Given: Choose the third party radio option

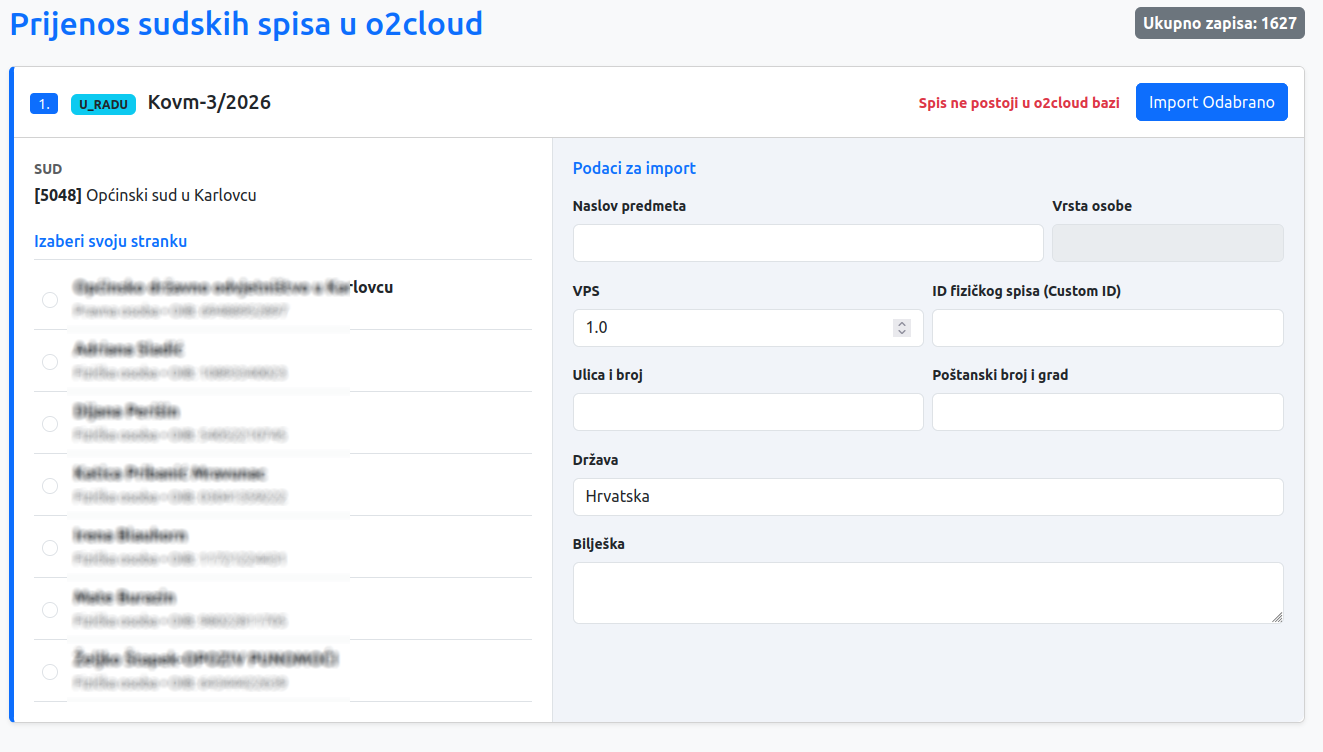Looking at the screenshot, I should [x=50, y=424].
